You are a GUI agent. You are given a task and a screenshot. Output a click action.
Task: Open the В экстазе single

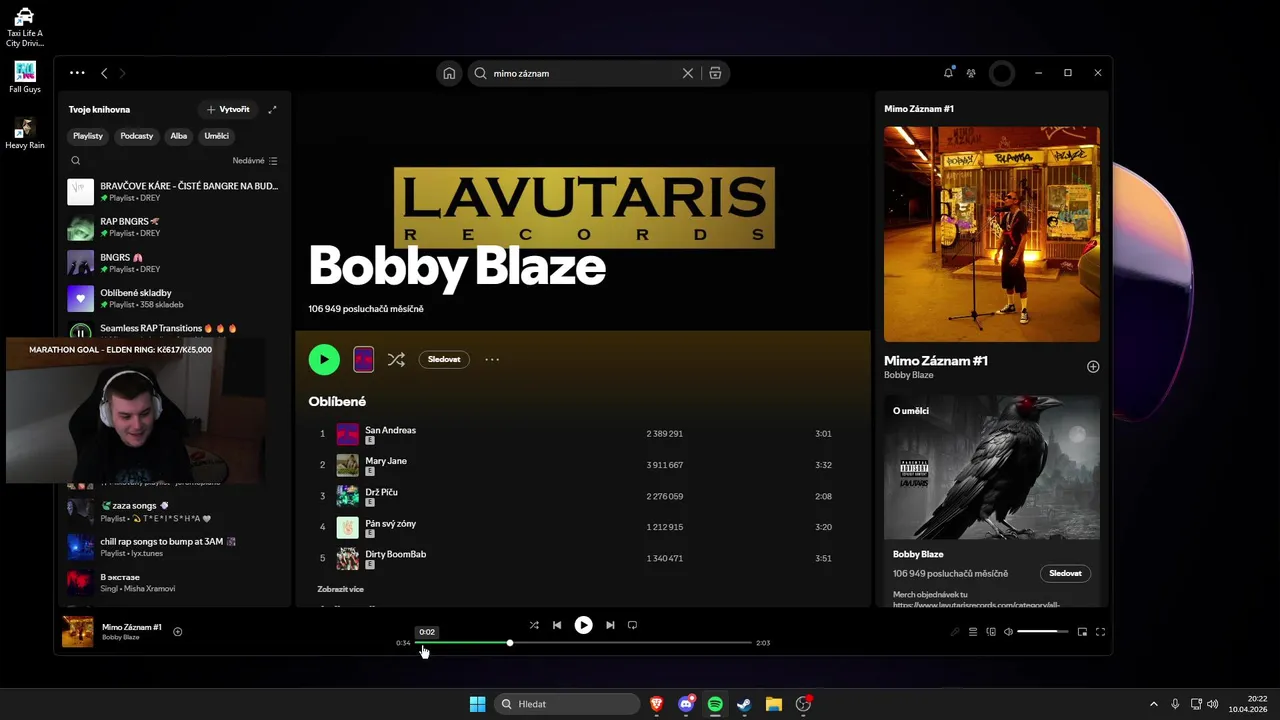point(174,582)
